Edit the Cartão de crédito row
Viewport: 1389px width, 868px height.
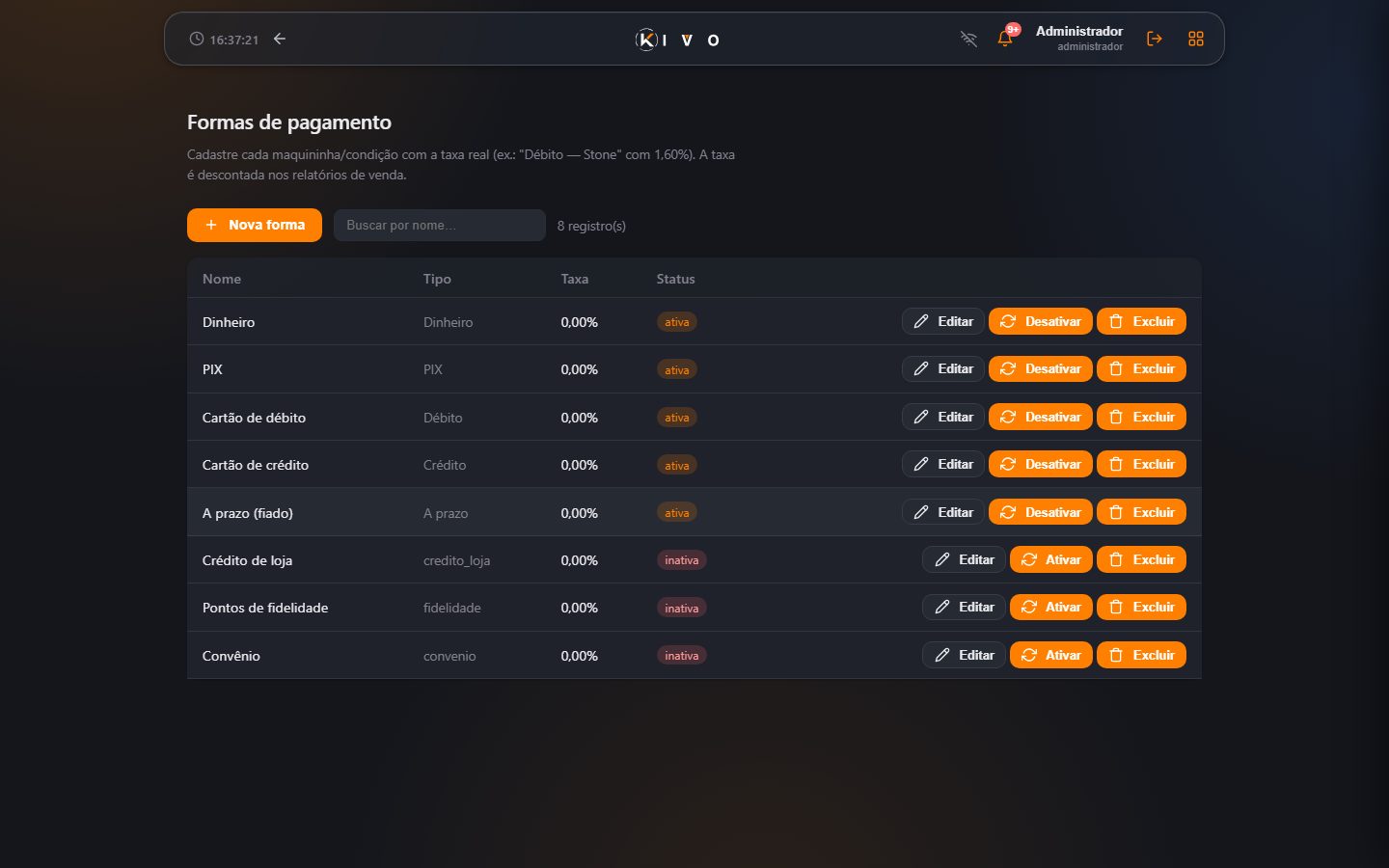point(943,464)
